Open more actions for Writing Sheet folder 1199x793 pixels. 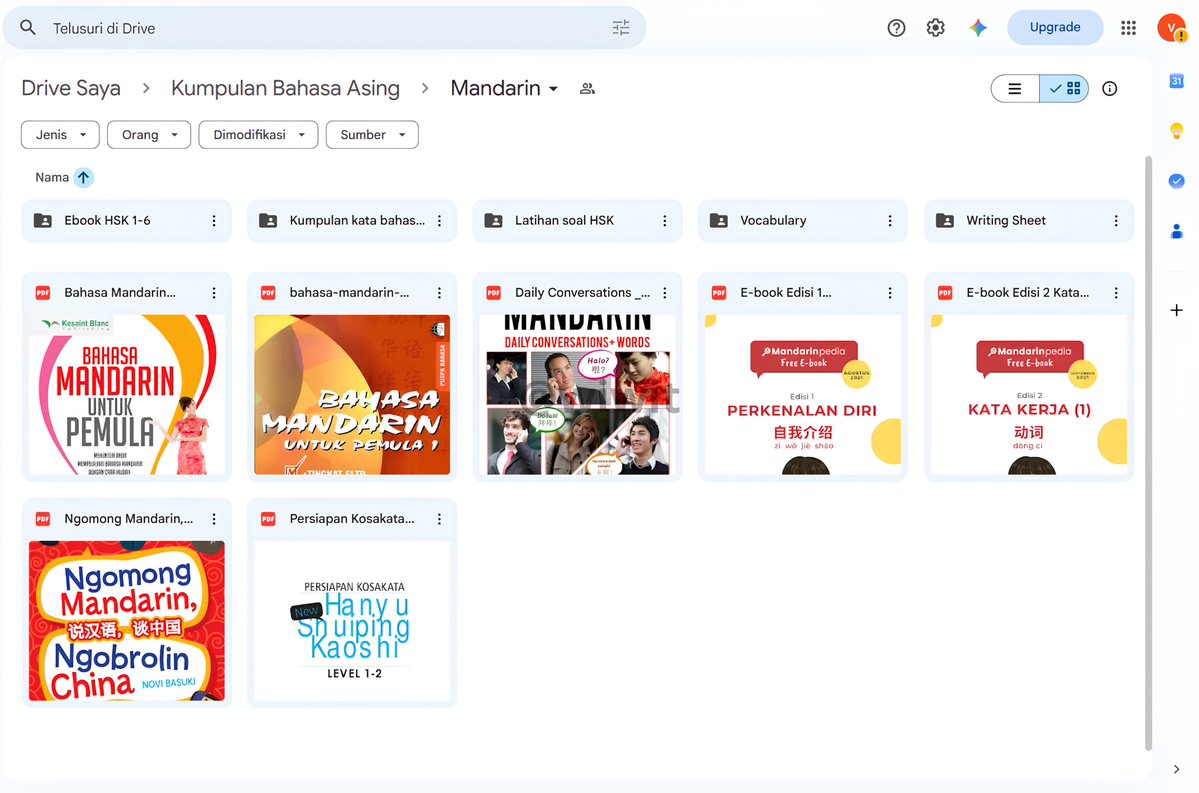(x=1116, y=221)
